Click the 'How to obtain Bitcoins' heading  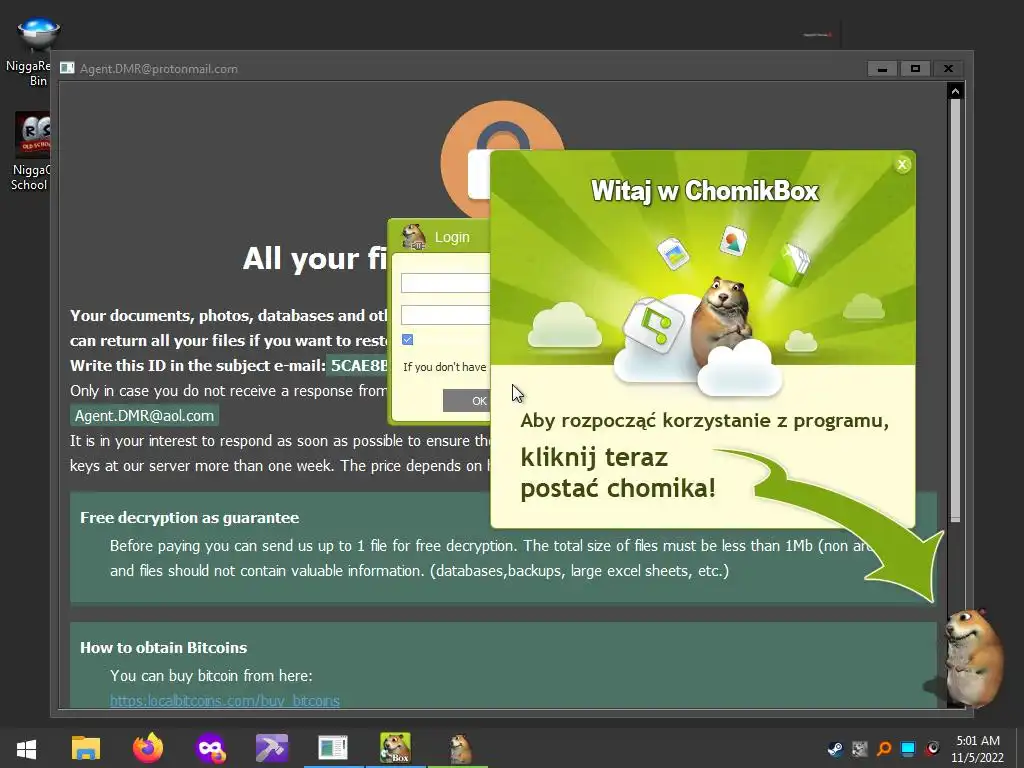click(x=163, y=648)
